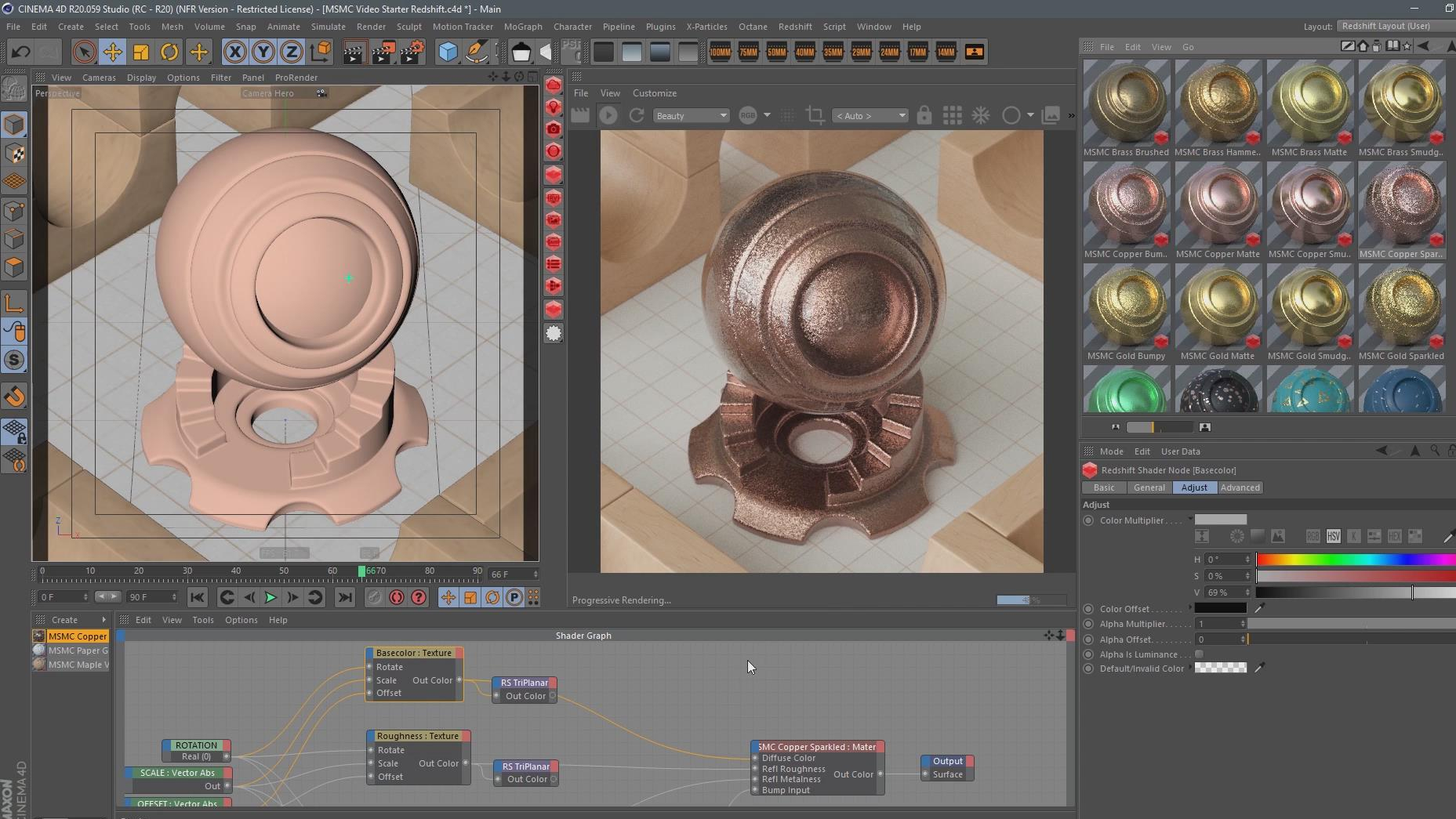Switch to the Advanced tab

[1240, 487]
